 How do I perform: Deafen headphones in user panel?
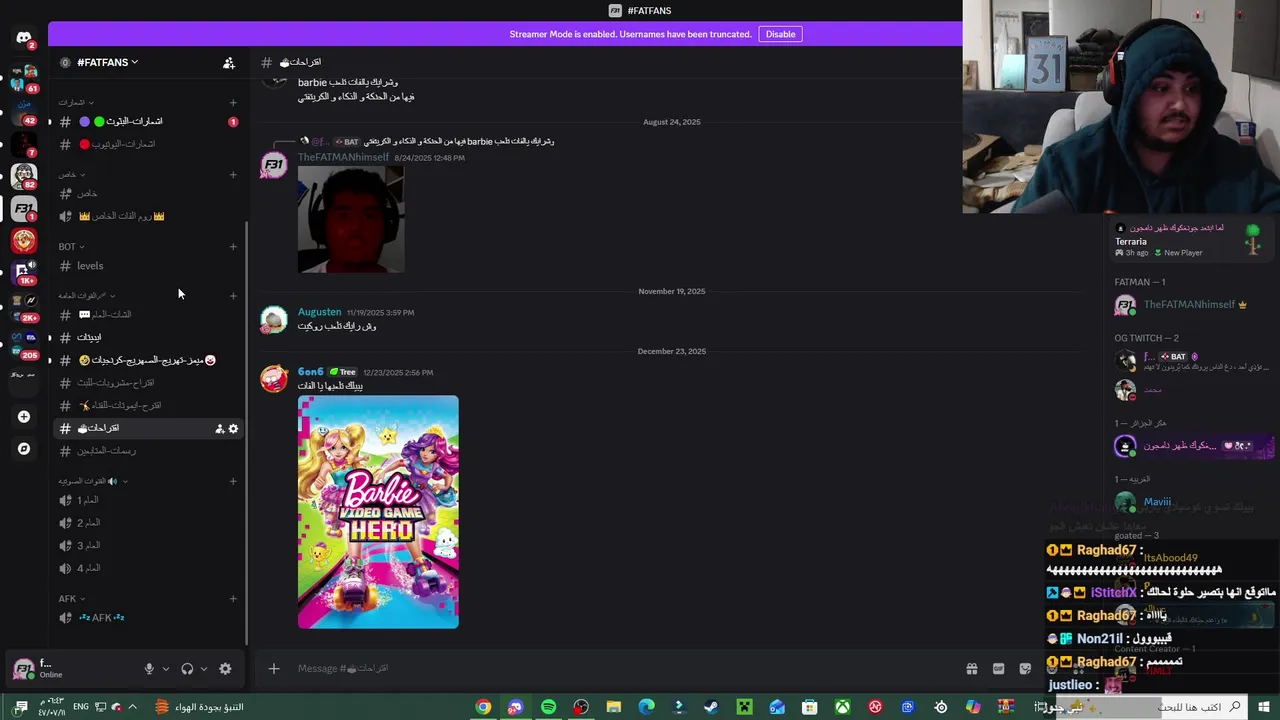point(187,669)
